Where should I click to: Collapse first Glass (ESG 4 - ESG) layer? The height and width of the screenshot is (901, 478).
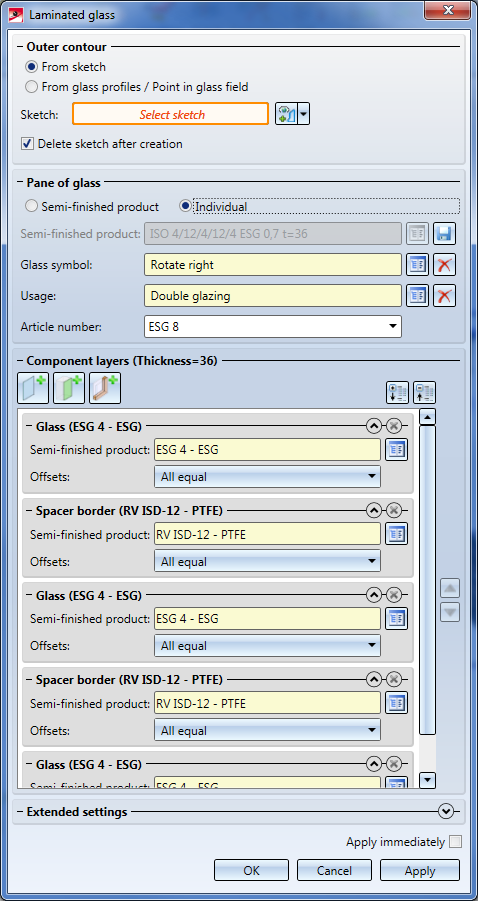(x=30, y=426)
